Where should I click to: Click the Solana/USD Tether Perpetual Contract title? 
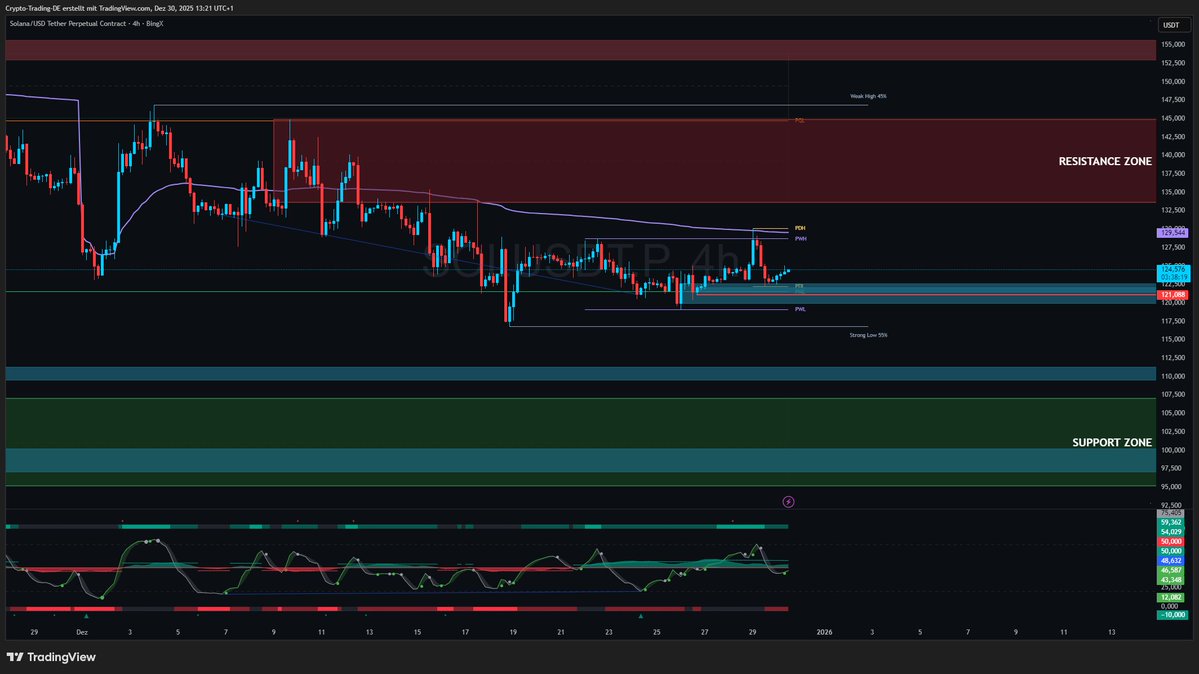[x=86, y=24]
